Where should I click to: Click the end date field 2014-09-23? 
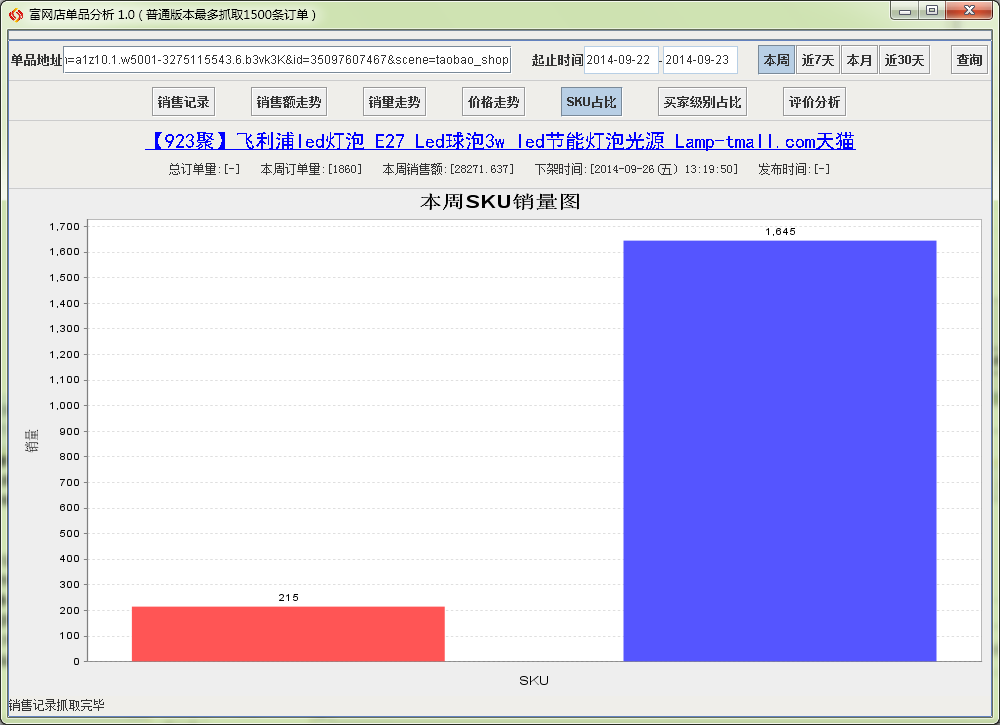coord(700,60)
